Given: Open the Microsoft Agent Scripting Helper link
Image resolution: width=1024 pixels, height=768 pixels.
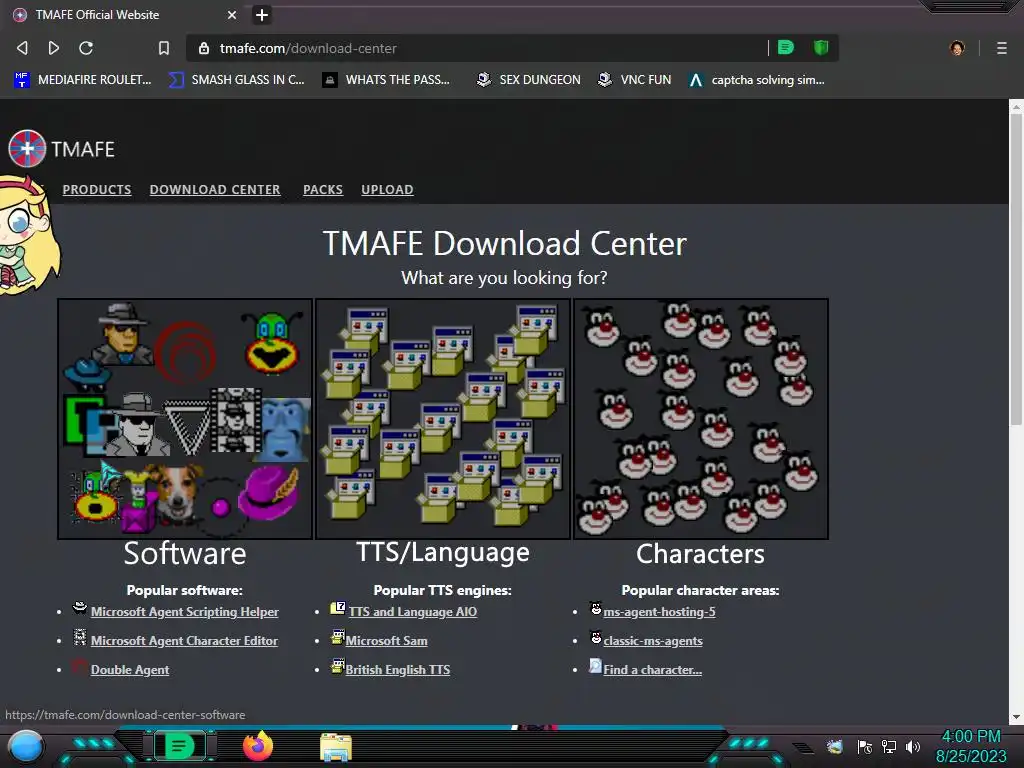Looking at the screenshot, I should pos(184,612).
